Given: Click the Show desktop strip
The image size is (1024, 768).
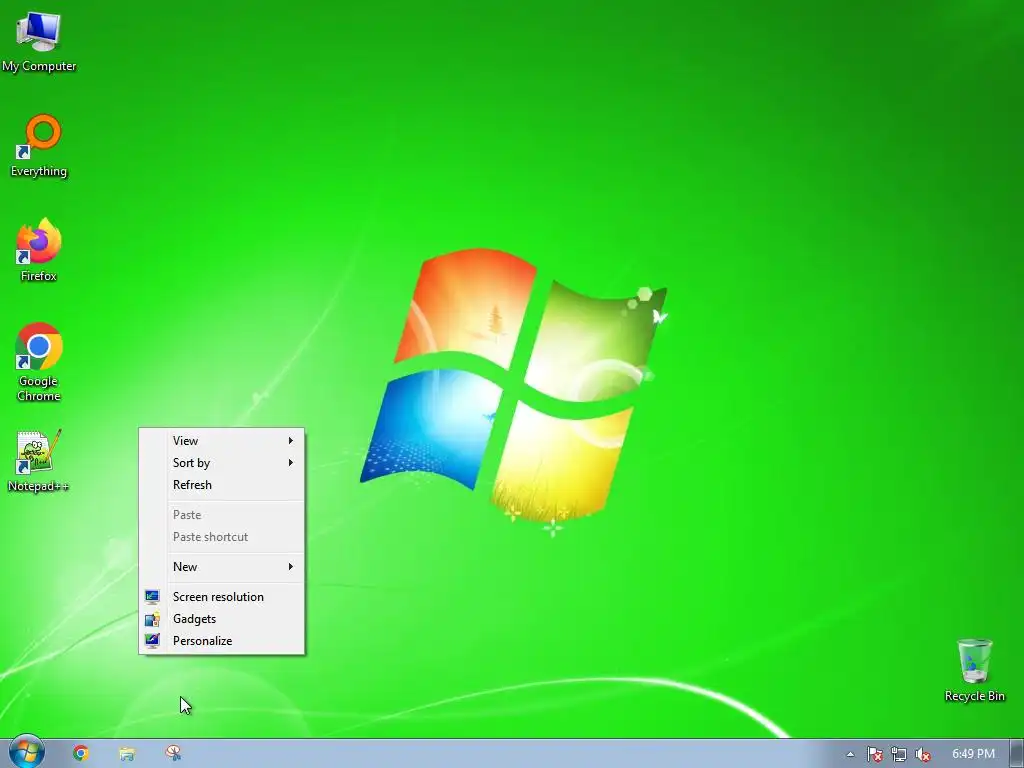Looking at the screenshot, I should coord(1016,754).
